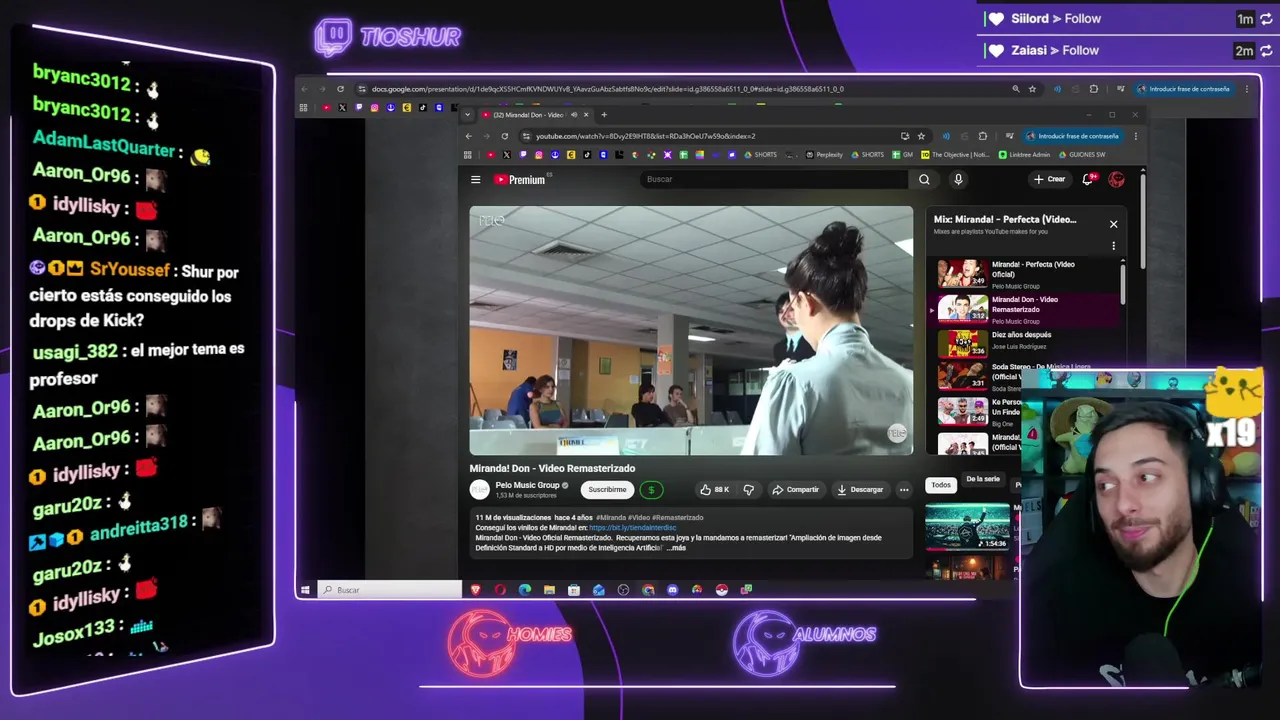The width and height of the screenshot is (1280, 720).
Task: Click the Descargar download button
Action: coord(860,490)
